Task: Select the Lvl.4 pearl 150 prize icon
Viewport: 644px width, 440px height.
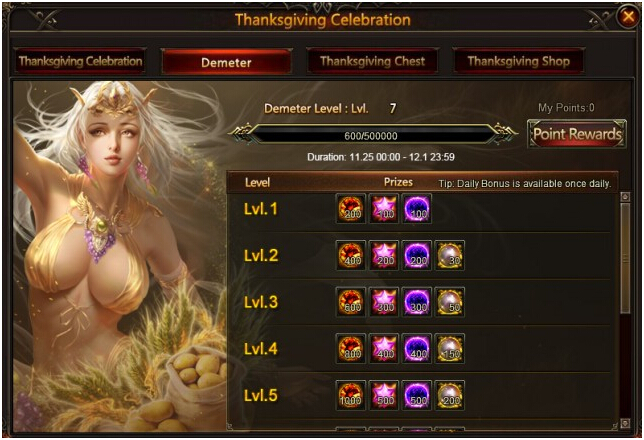Action: tap(450, 348)
